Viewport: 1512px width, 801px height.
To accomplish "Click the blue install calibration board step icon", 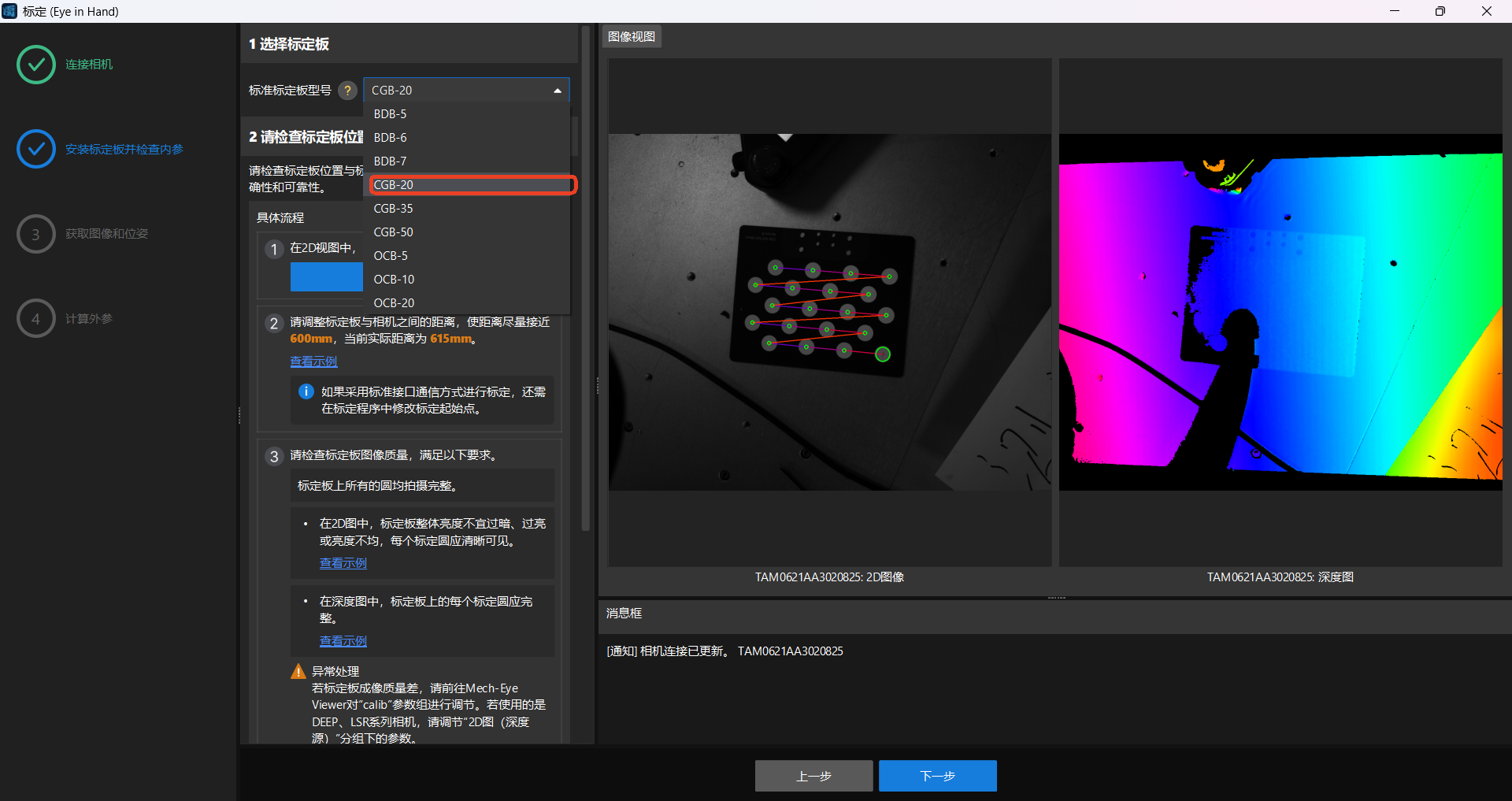I will (36, 149).
